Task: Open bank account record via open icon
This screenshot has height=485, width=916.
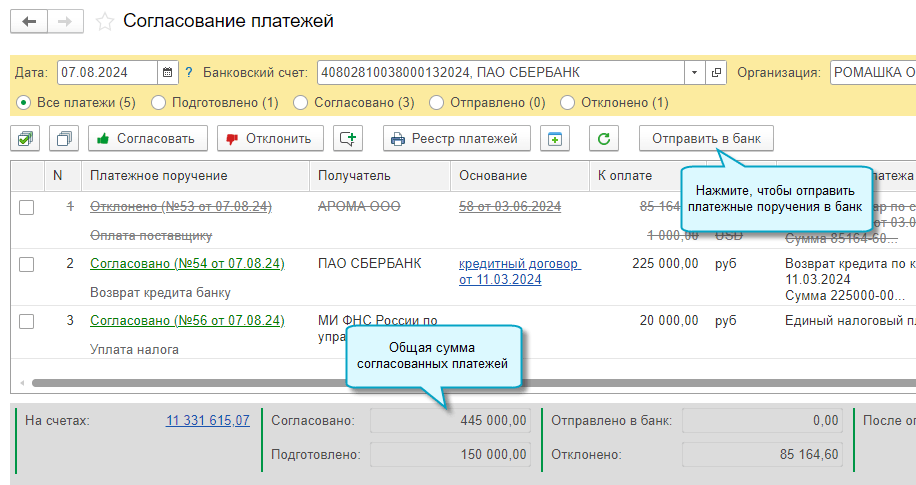Action: click(716, 72)
